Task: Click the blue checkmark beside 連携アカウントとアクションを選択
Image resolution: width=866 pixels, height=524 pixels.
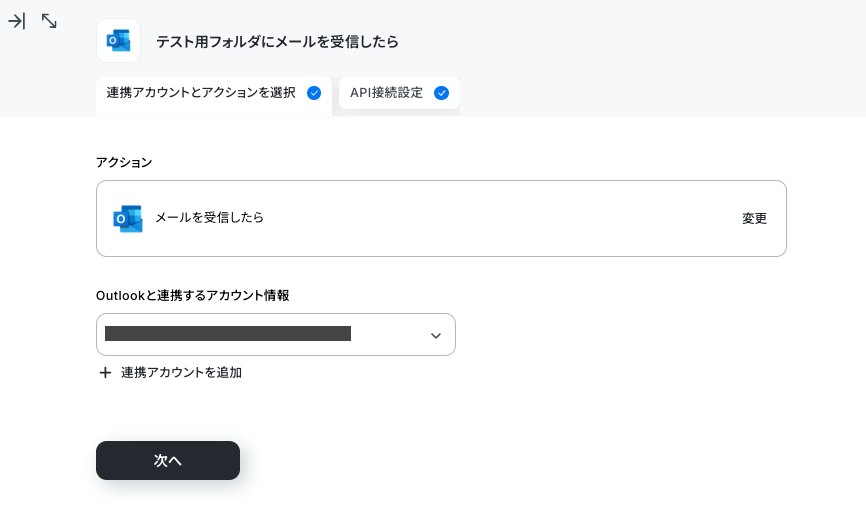Action: click(314, 93)
